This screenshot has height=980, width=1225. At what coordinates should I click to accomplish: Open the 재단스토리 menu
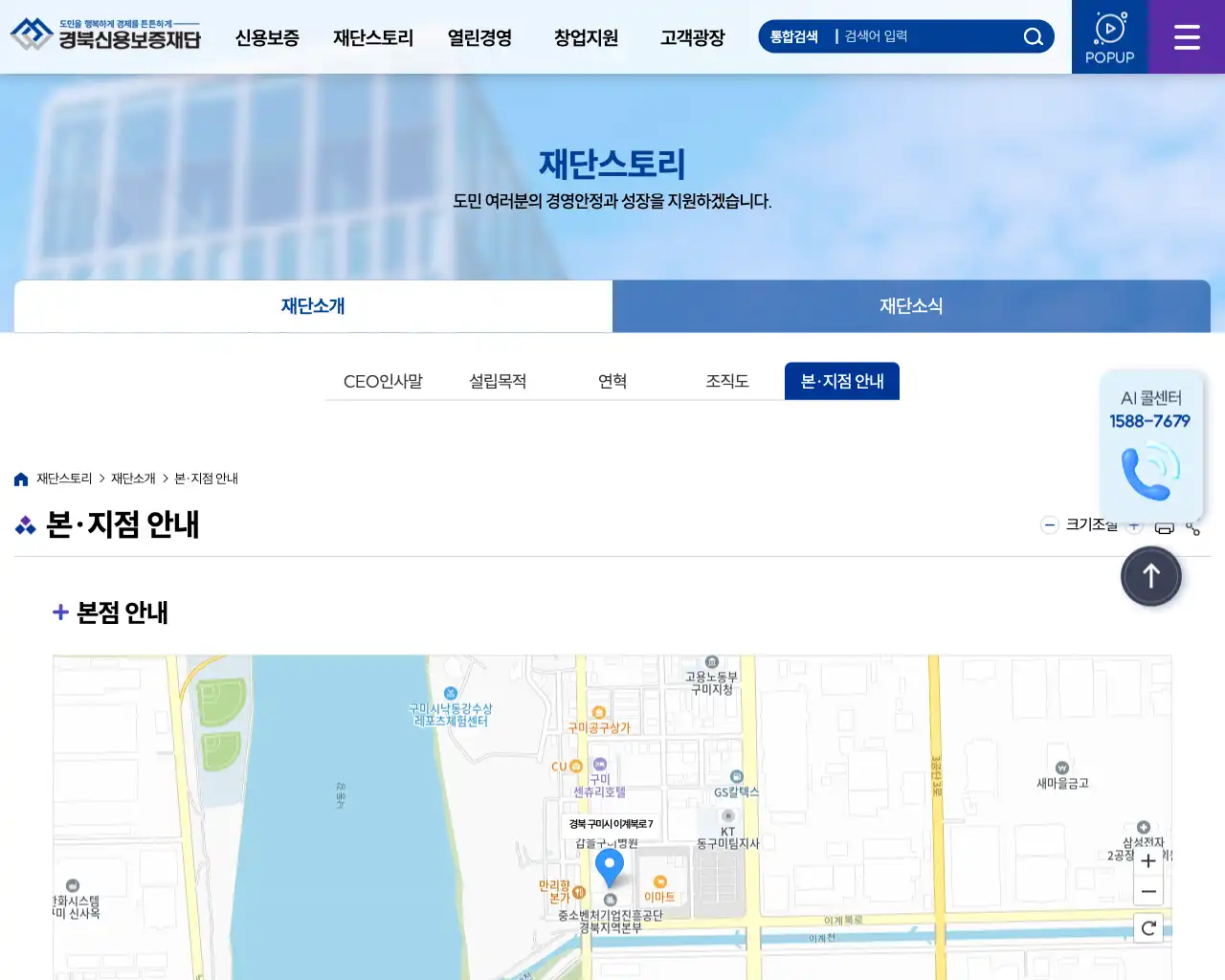tap(373, 37)
